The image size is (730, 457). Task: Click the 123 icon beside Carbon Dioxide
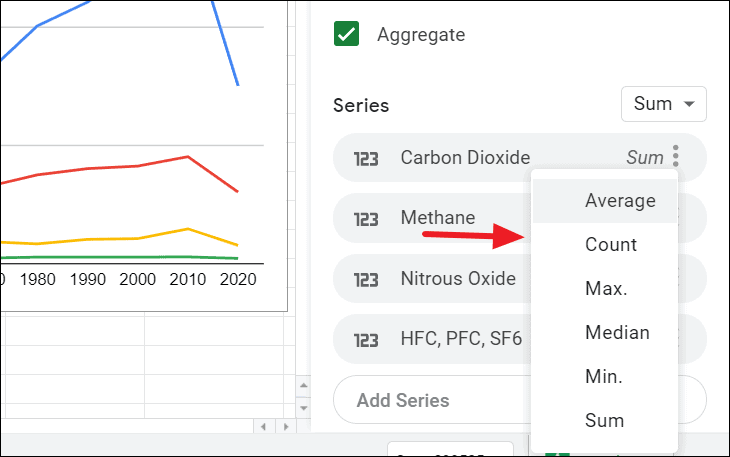pyautogui.click(x=366, y=158)
